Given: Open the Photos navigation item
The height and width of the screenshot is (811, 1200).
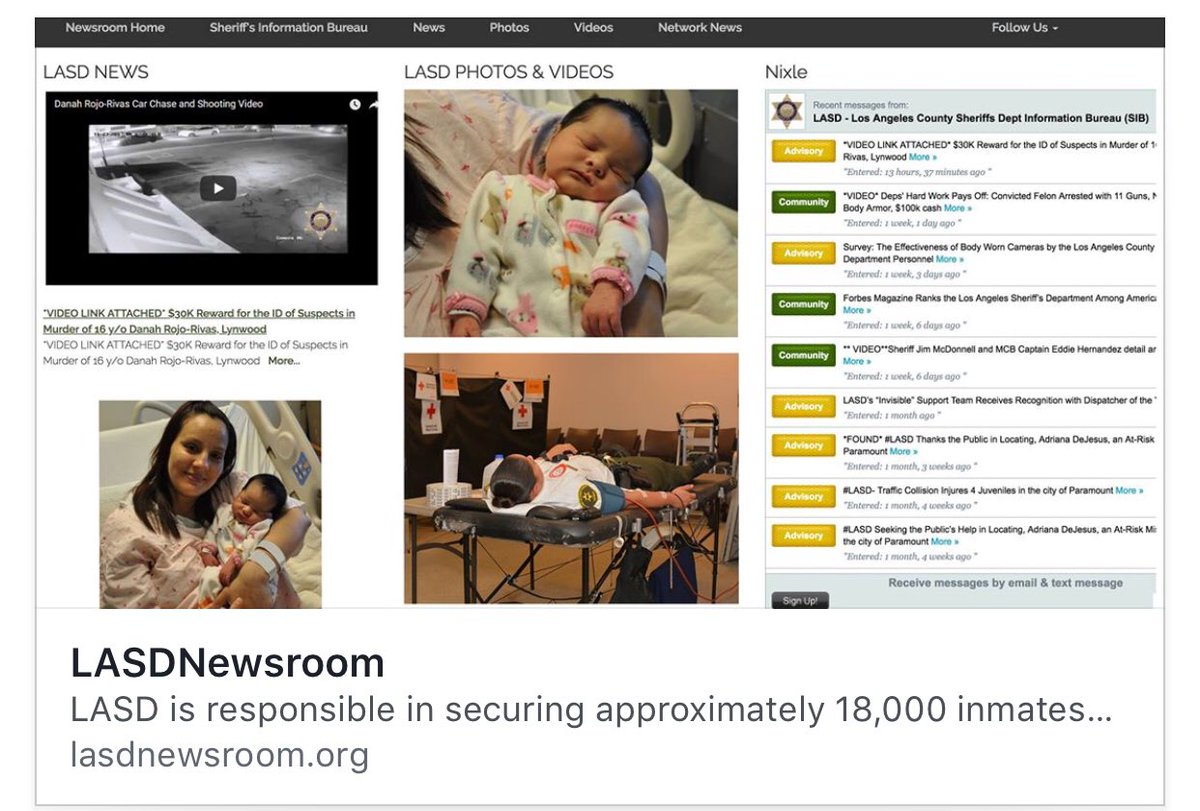Looking at the screenshot, I should (509, 28).
